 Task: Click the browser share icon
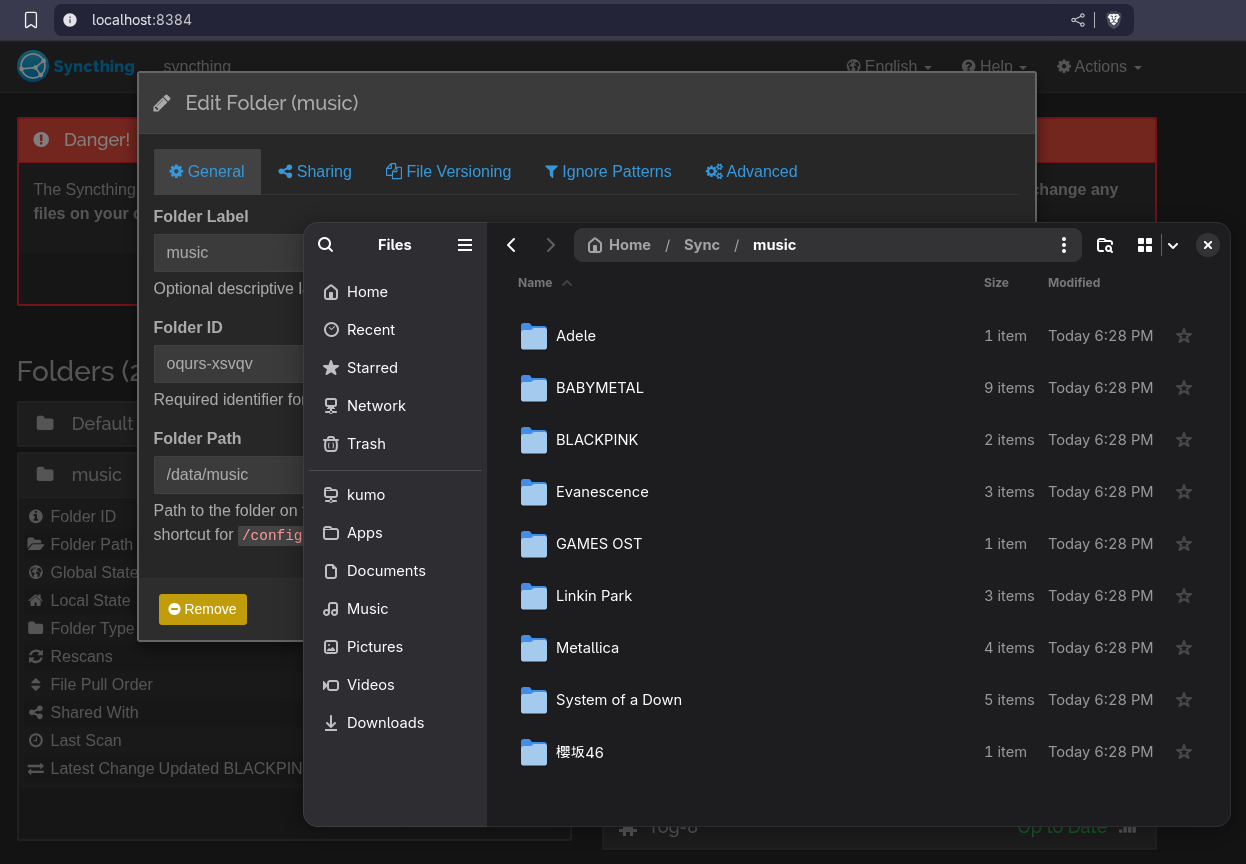pyautogui.click(x=1078, y=20)
